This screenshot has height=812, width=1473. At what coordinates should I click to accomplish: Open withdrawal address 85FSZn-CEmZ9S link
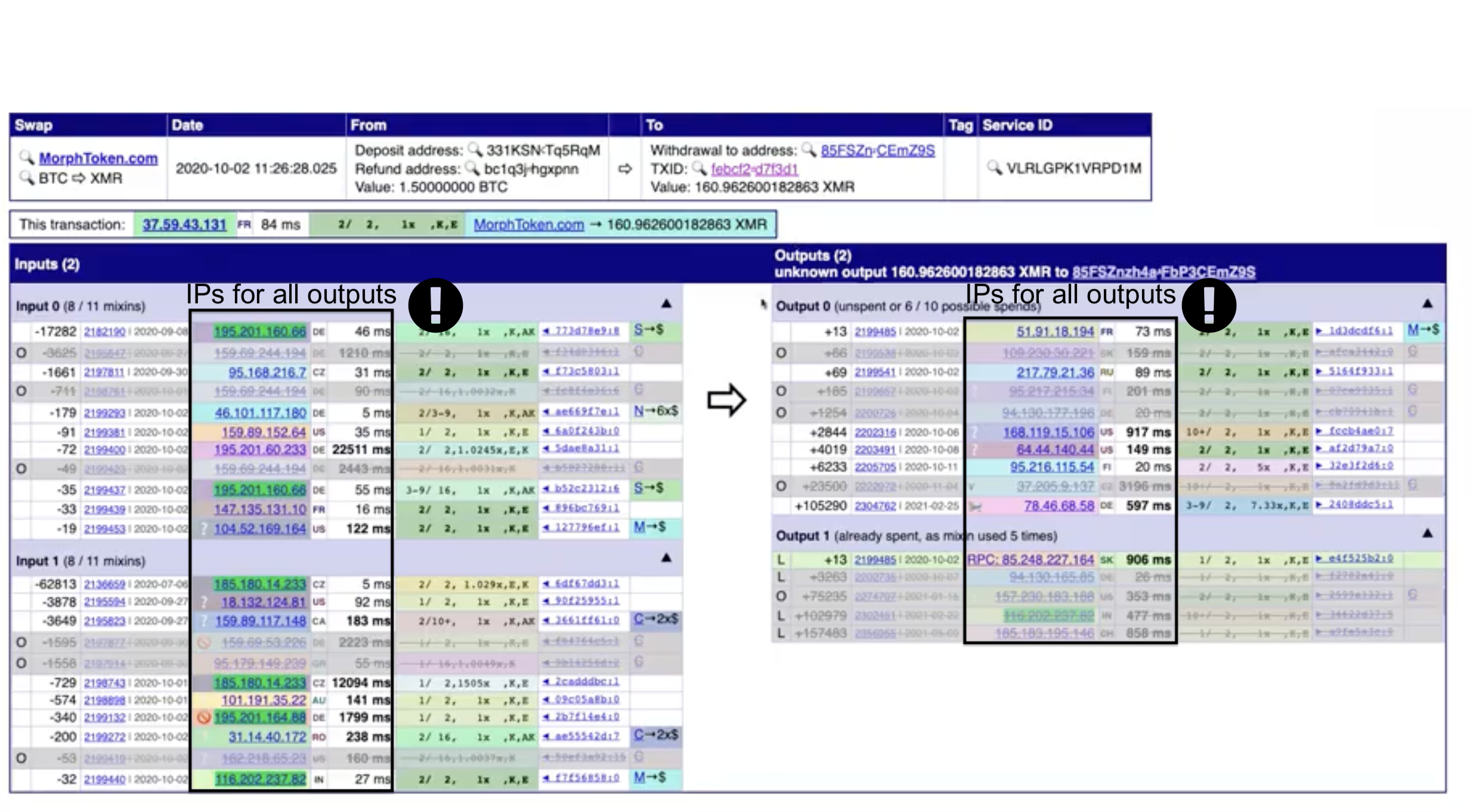coord(877,150)
